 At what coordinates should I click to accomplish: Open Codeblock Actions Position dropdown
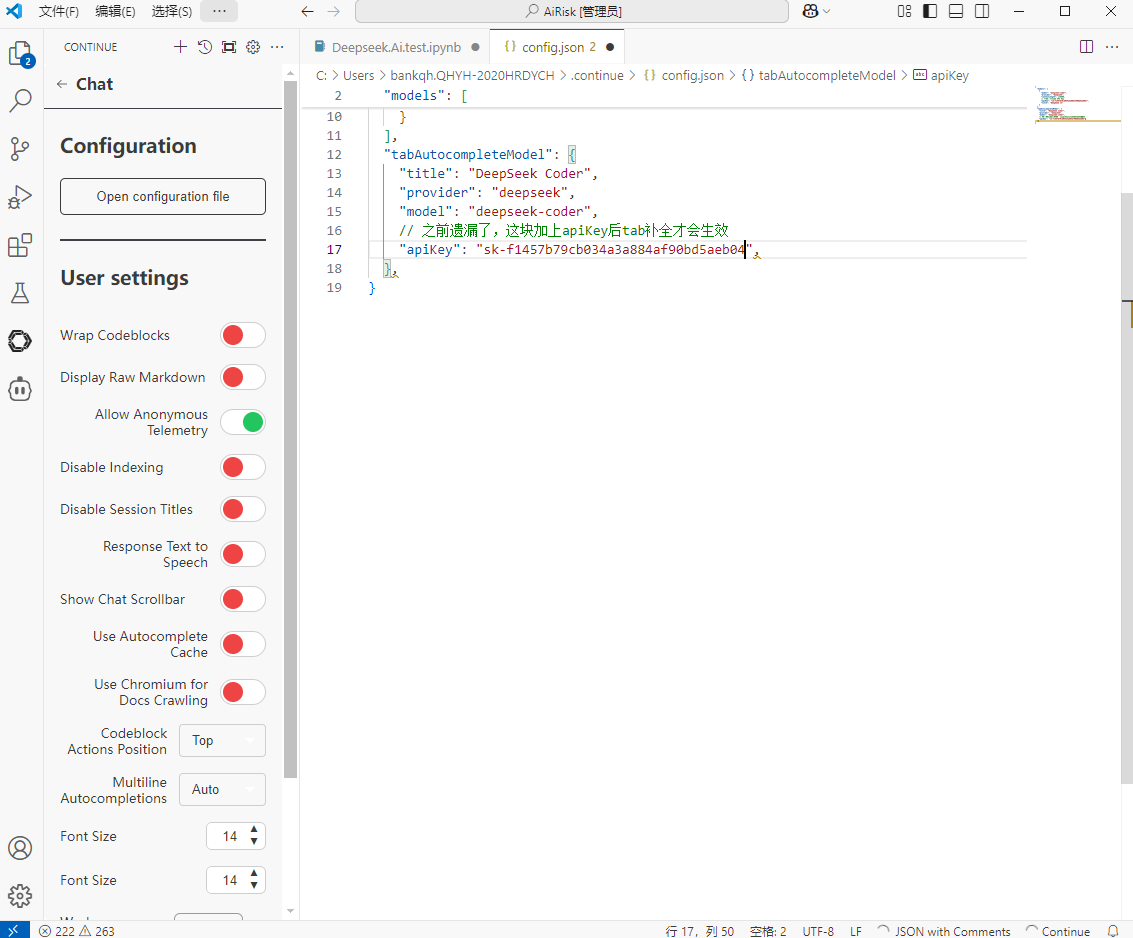click(223, 741)
